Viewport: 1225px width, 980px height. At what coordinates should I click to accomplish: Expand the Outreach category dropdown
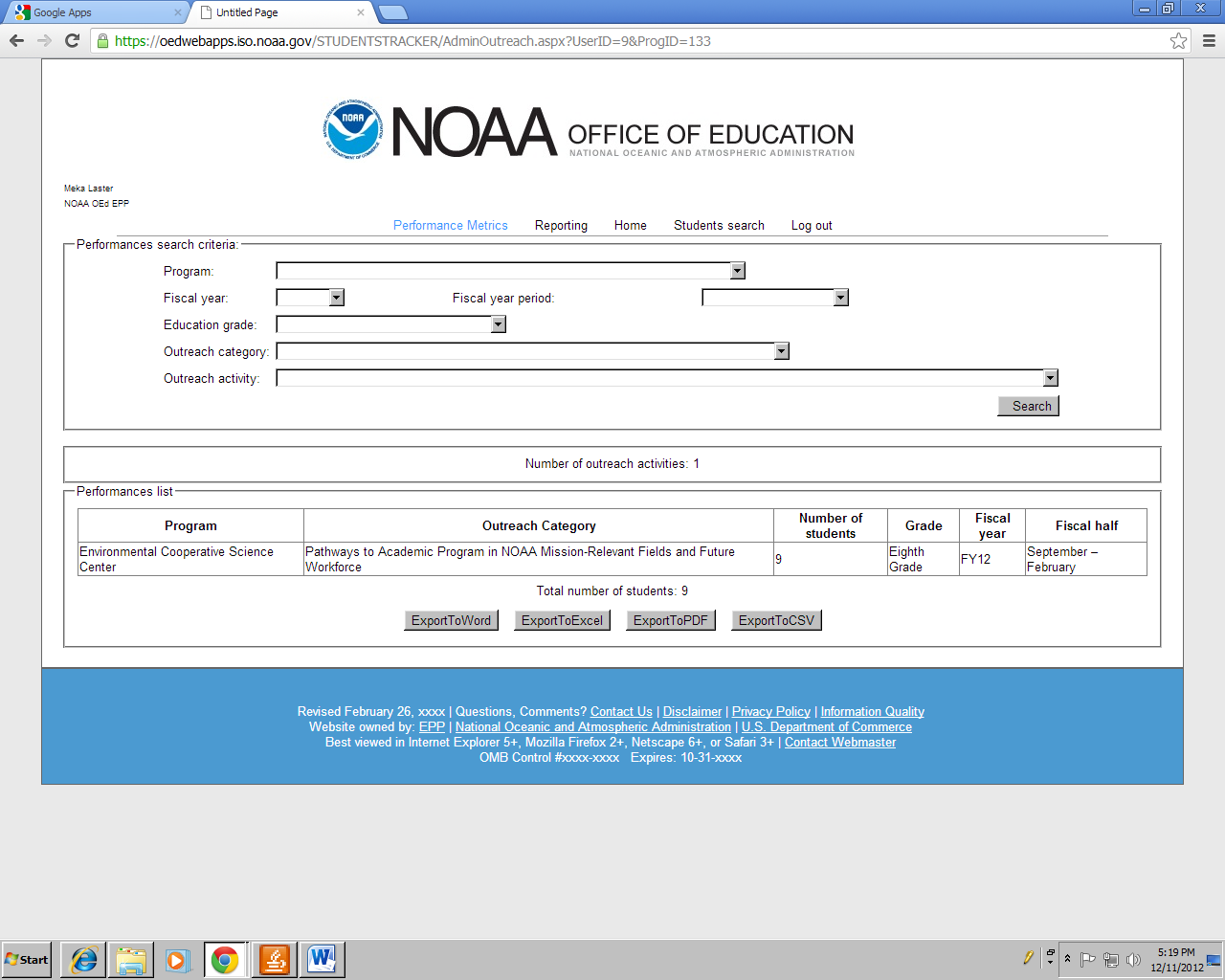781,351
